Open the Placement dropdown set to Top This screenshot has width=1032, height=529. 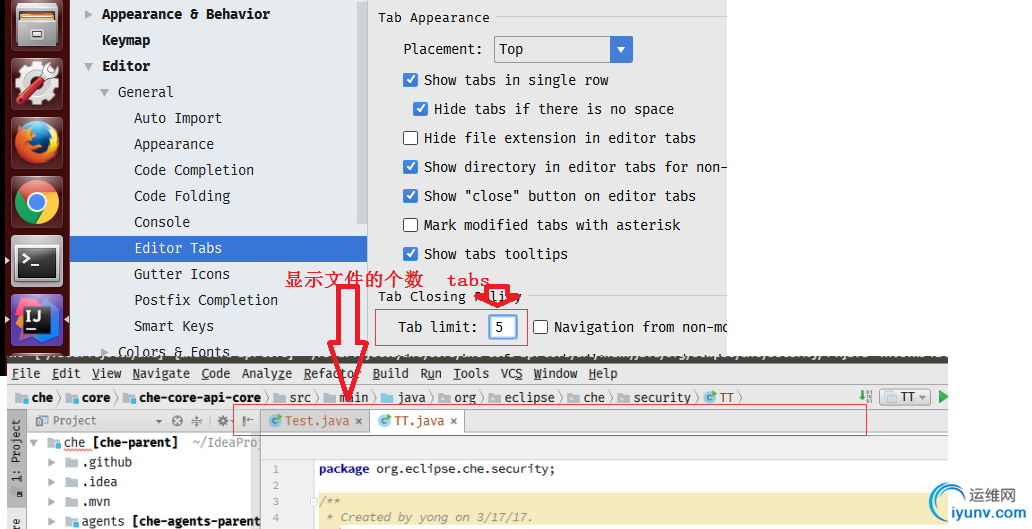pos(563,49)
